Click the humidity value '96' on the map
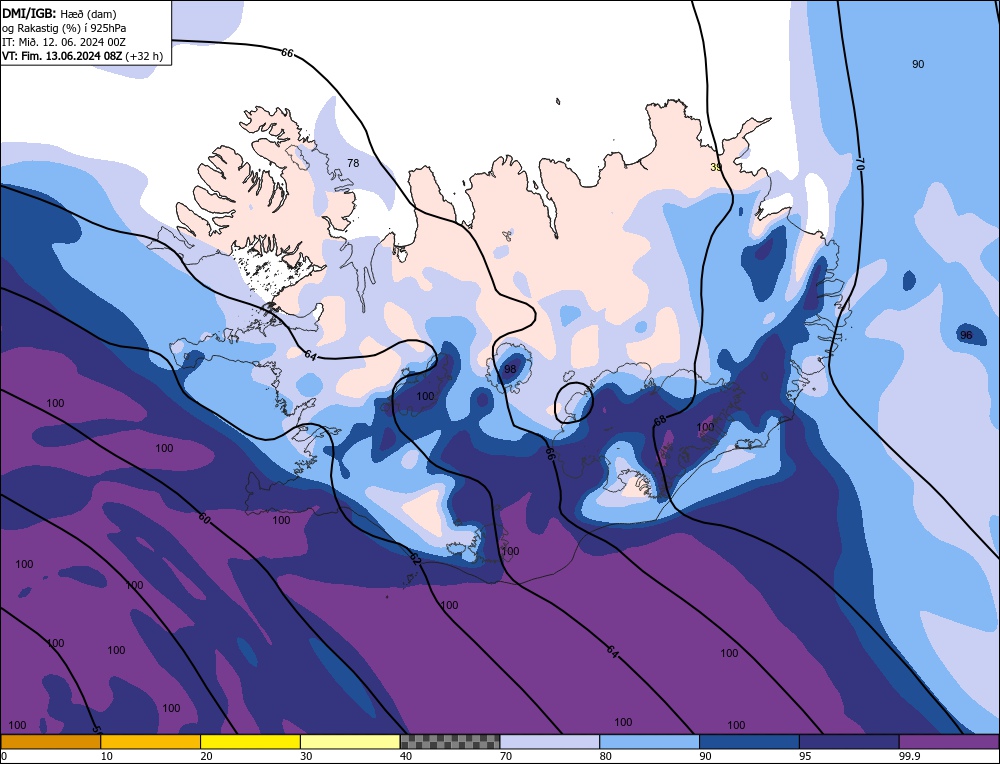Image resolution: width=1000 pixels, height=764 pixels. click(x=966, y=335)
